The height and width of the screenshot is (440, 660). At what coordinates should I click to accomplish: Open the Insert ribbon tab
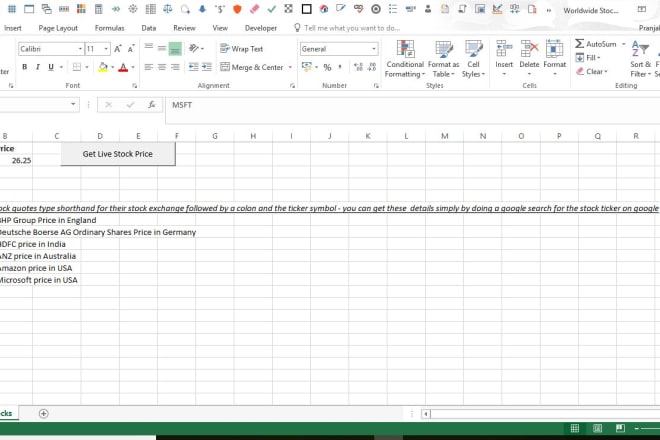pos(13,28)
